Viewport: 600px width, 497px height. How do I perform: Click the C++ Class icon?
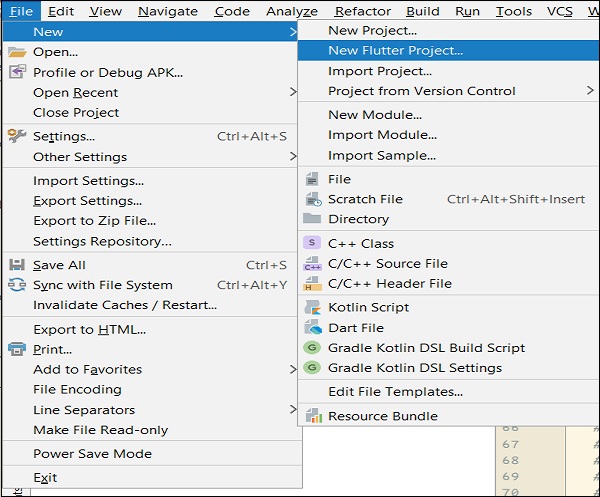pyautogui.click(x=312, y=243)
